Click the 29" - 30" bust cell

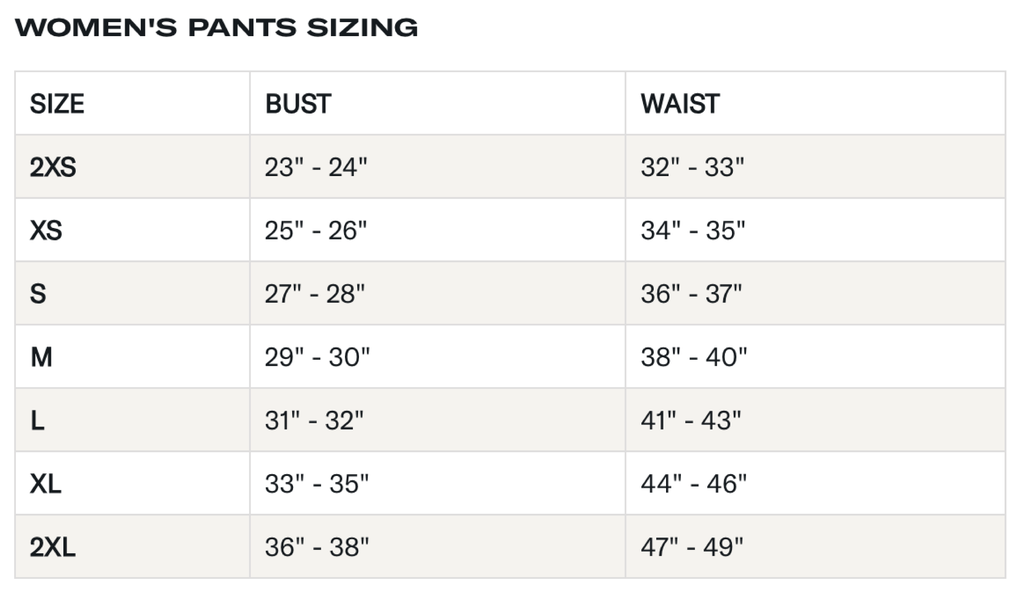tap(317, 357)
